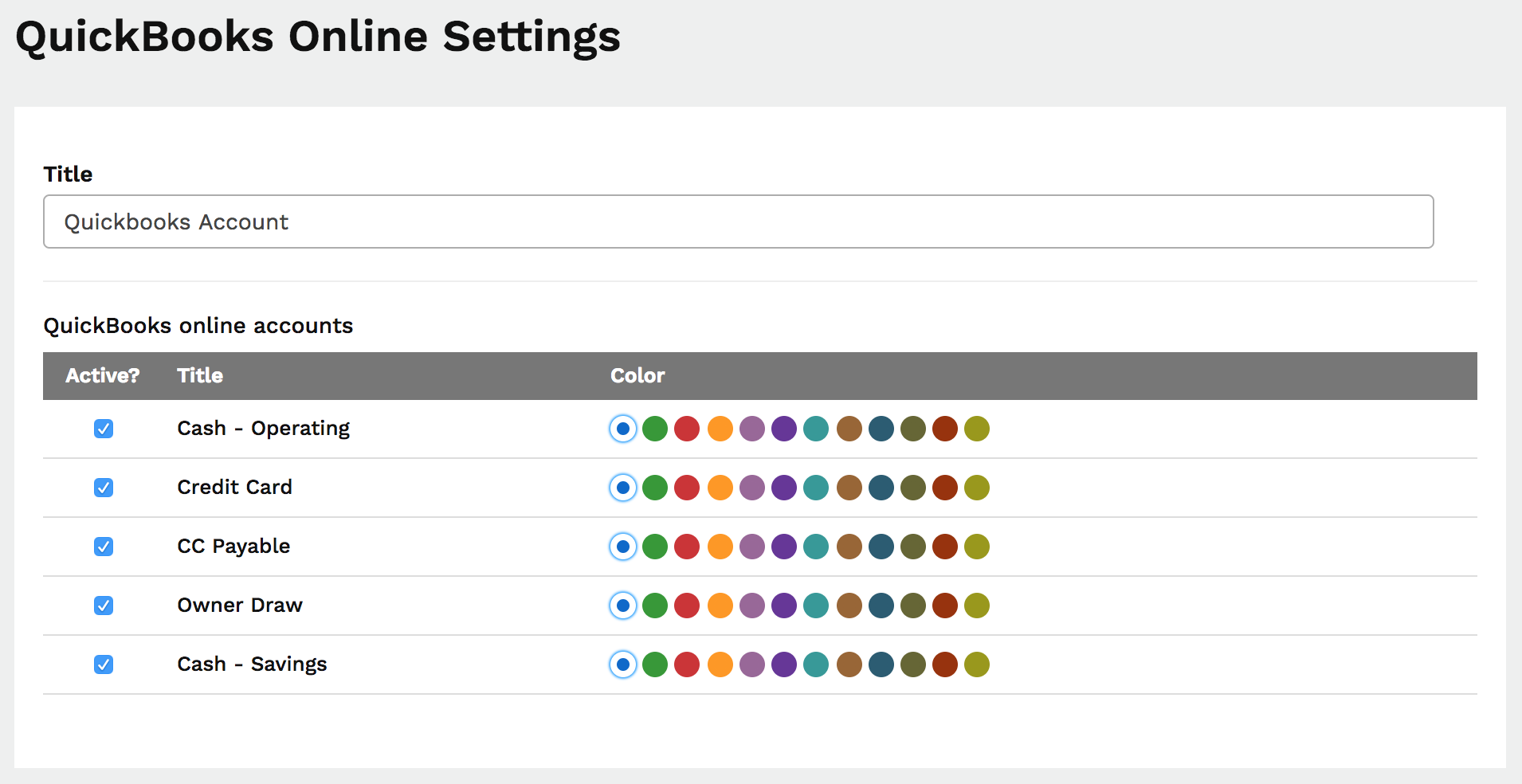1522x784 pixels.
Task: Choose teal color for Cash - Savings
Action: 816,664
